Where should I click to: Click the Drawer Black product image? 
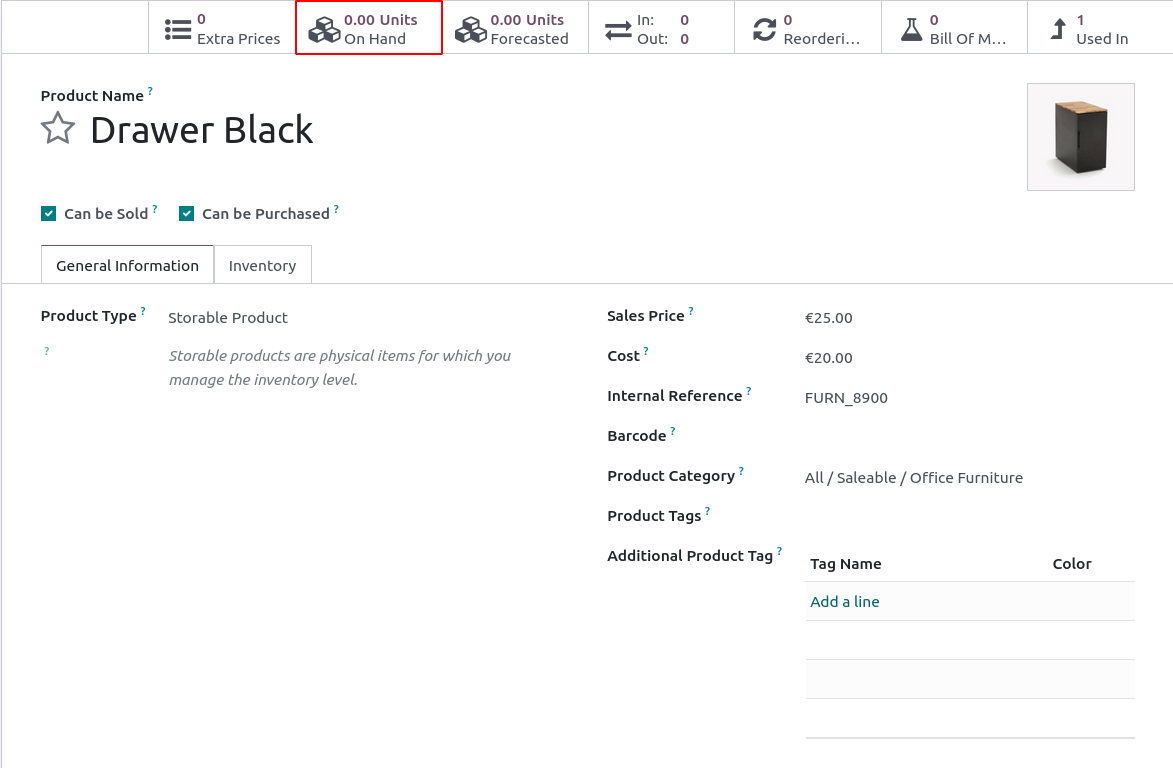[x=1080, y=137]
